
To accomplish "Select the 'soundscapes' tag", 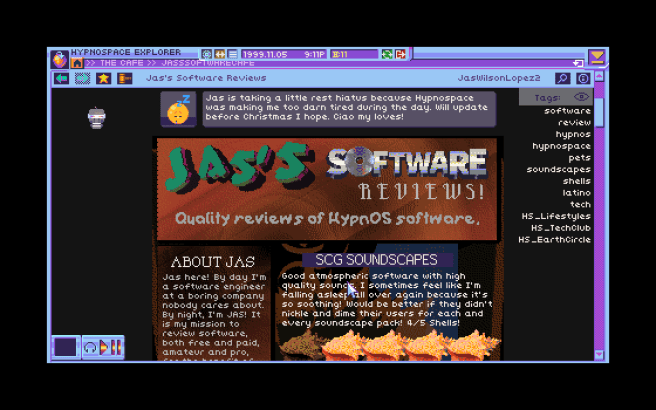I will pos(558,169).
